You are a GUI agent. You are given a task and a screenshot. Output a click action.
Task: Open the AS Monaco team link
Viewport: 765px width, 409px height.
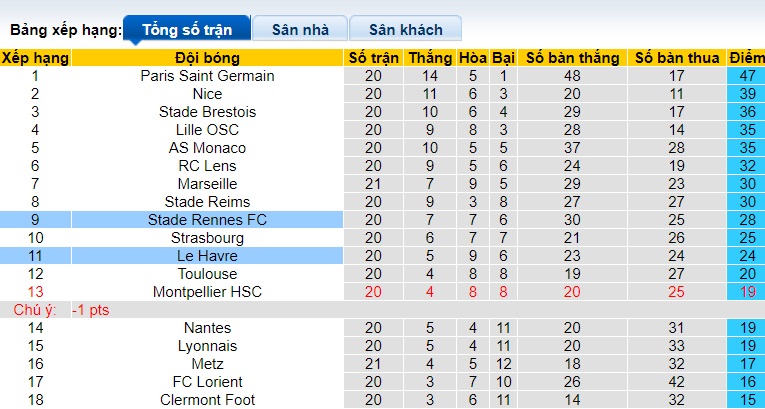207,148
